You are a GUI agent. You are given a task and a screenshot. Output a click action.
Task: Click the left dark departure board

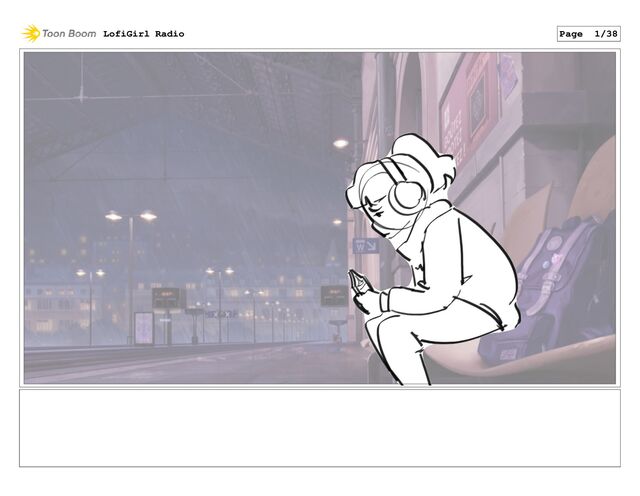(166, 298)
